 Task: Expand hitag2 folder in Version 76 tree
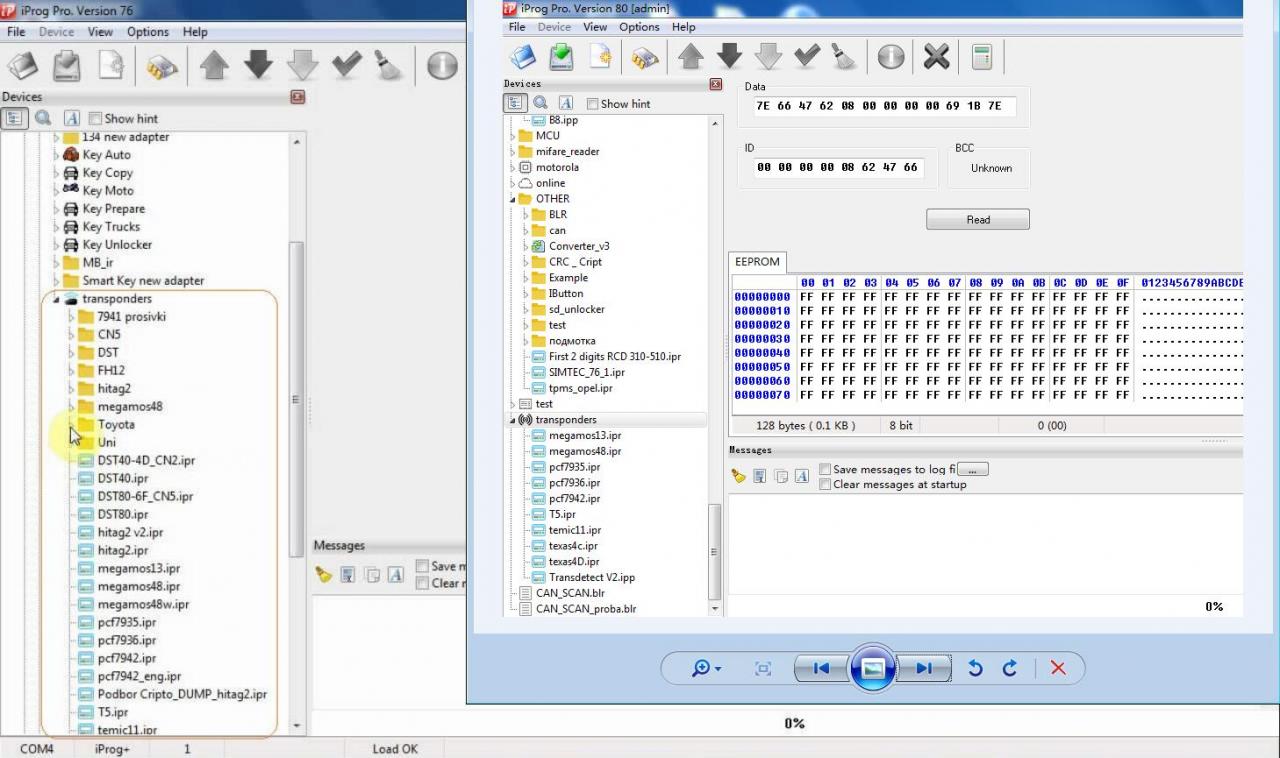click(x=71, y=389)
